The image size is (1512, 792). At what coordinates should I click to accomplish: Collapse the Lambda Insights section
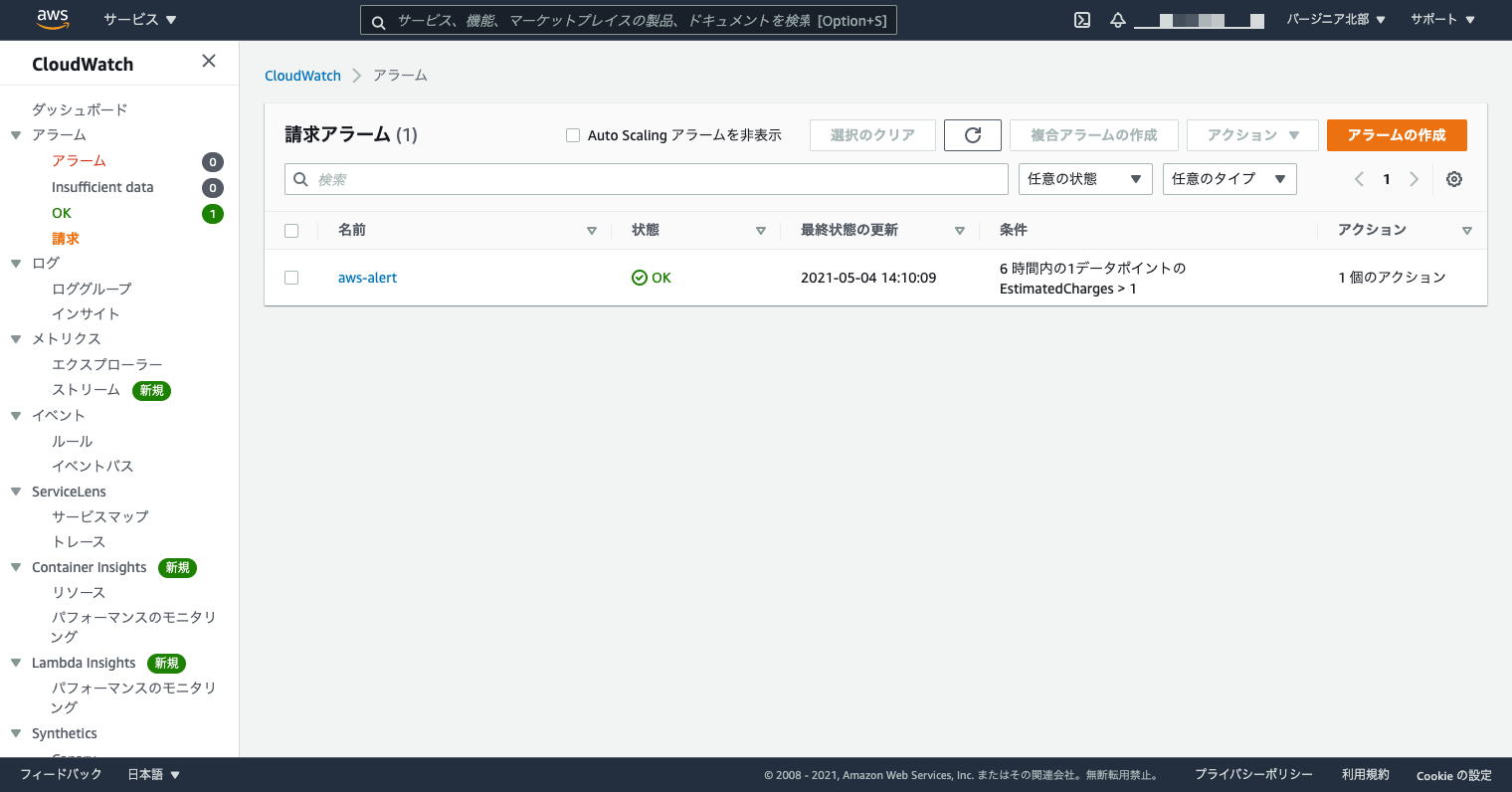pos(16,663)
